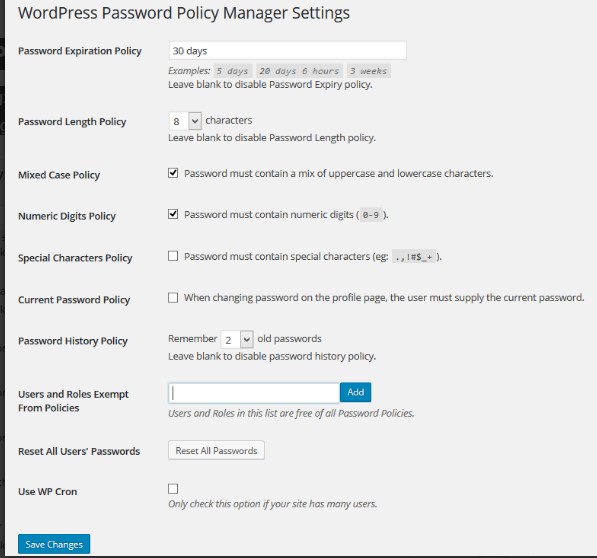Click the Password Length Policy label

click(x=72, y=122)
